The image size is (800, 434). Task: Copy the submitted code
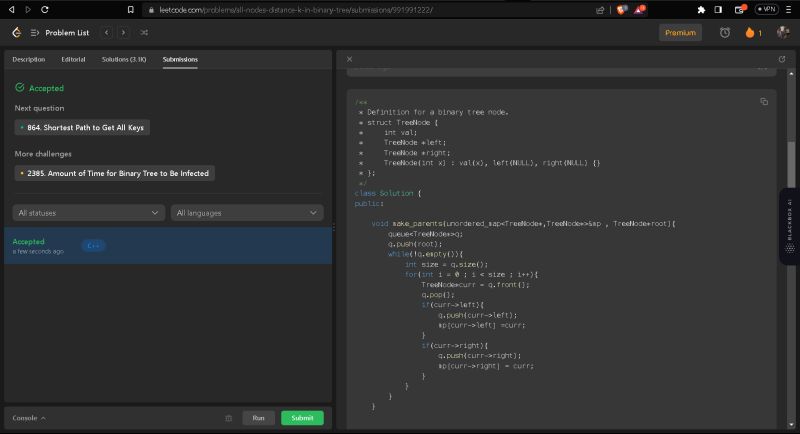[764, 101]
